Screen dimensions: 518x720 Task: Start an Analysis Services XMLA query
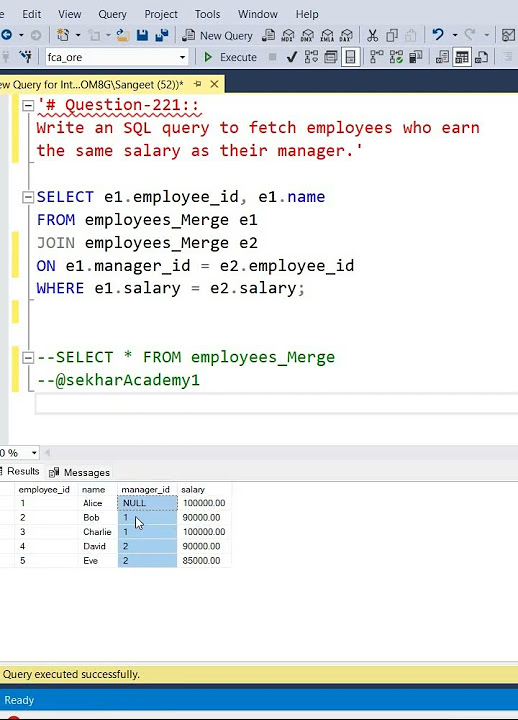pos(327,35)
